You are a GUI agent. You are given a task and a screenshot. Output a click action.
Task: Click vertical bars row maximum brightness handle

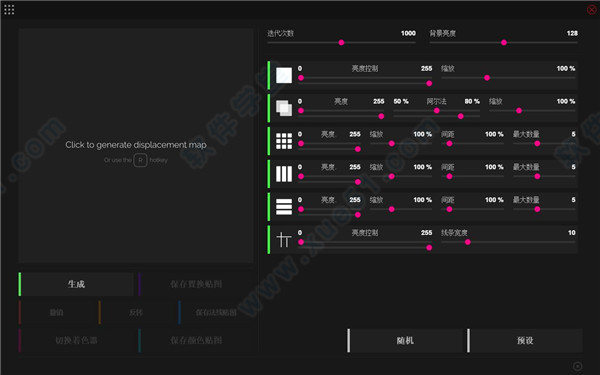click(x=358, y=182)
